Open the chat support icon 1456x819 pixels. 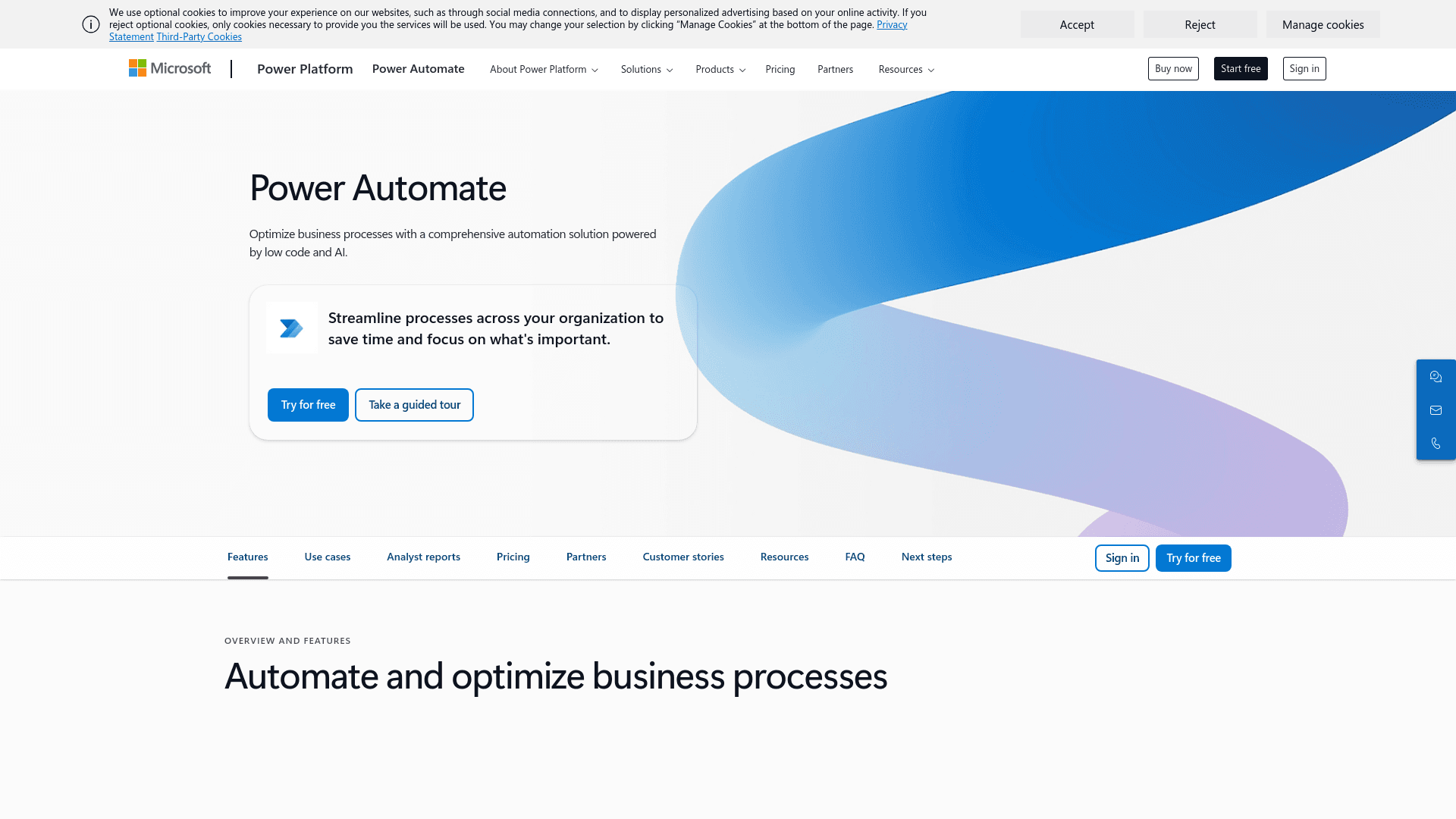click(1436, 376)
